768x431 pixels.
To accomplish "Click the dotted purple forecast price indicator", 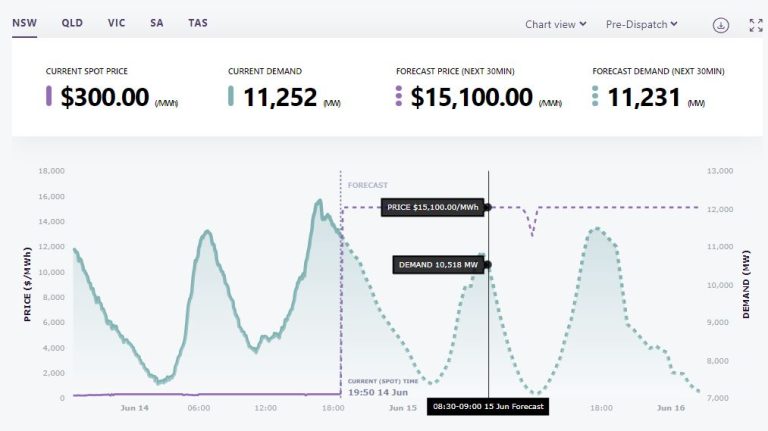I will [x=399, y=97].
